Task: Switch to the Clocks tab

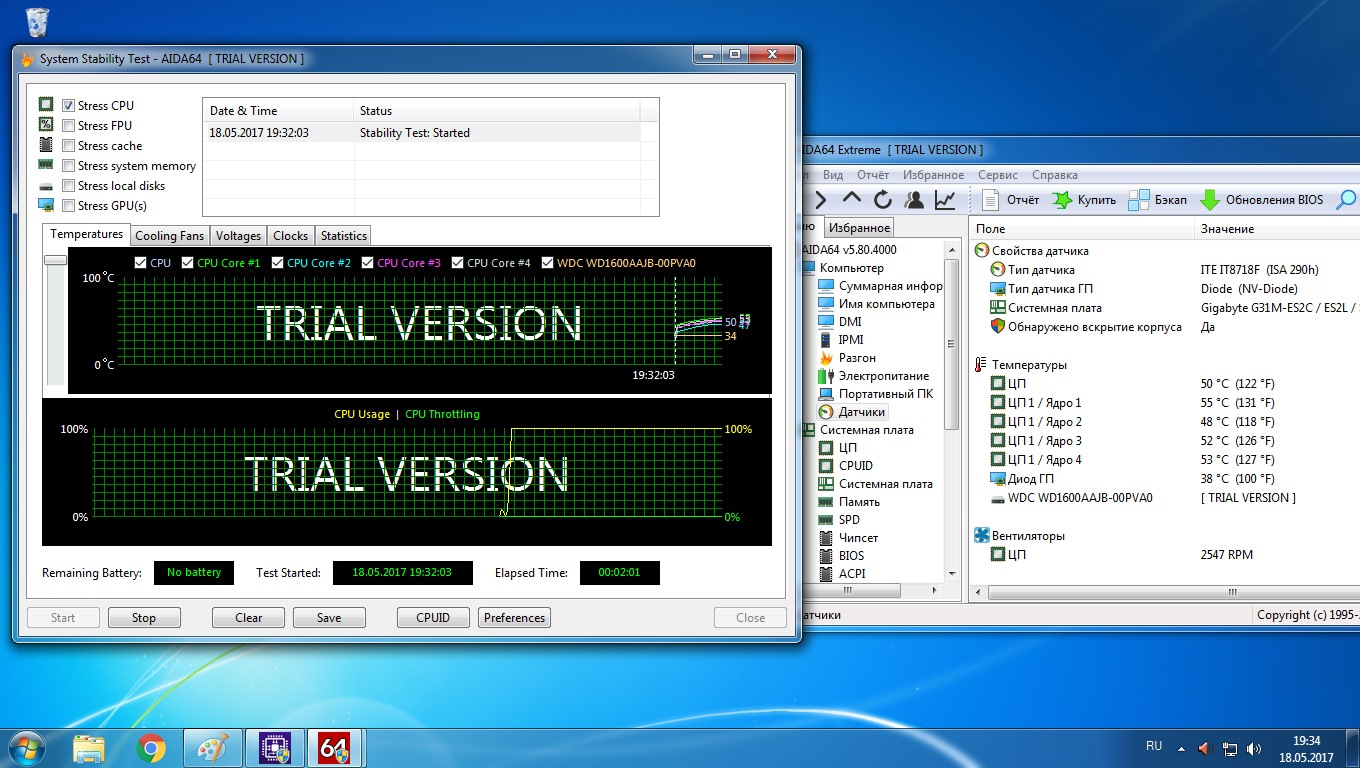Action: pos(290,236)
